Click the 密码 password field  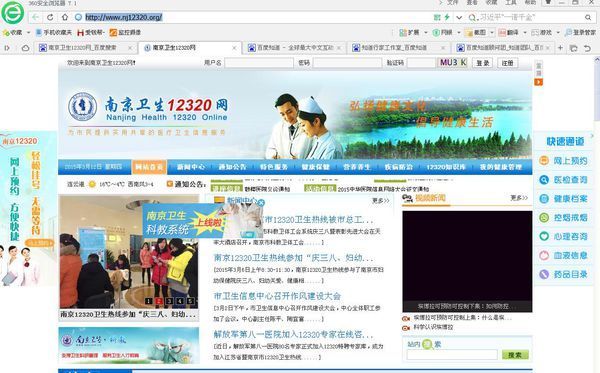point(347,63)
